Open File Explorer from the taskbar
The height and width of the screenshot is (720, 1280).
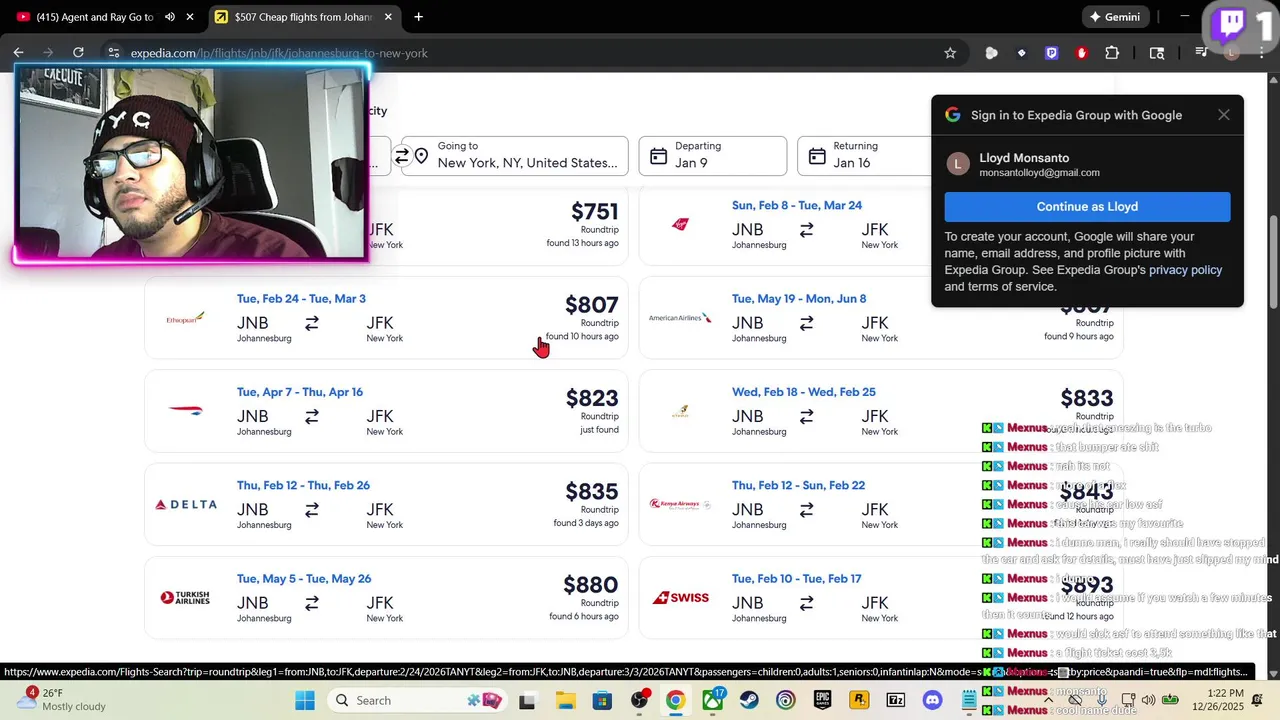[x=565, y=700]
